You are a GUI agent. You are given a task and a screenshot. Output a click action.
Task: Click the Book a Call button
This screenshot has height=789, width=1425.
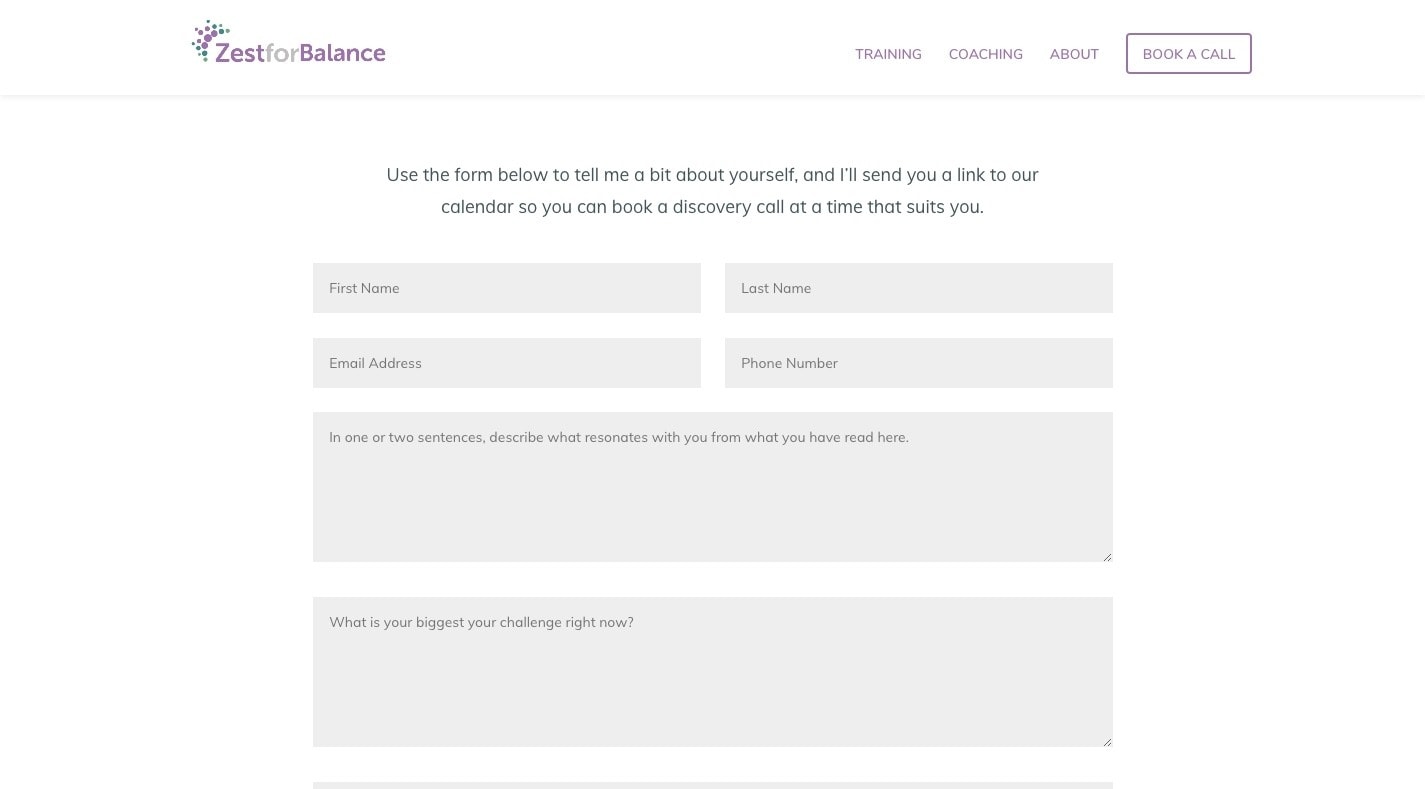(1188, 54)
